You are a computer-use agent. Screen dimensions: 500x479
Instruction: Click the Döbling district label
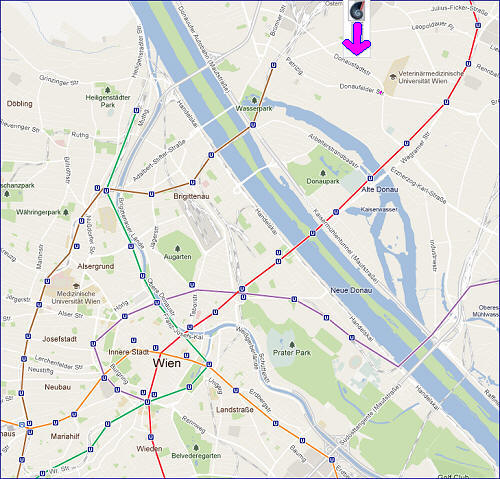(20, 104)
